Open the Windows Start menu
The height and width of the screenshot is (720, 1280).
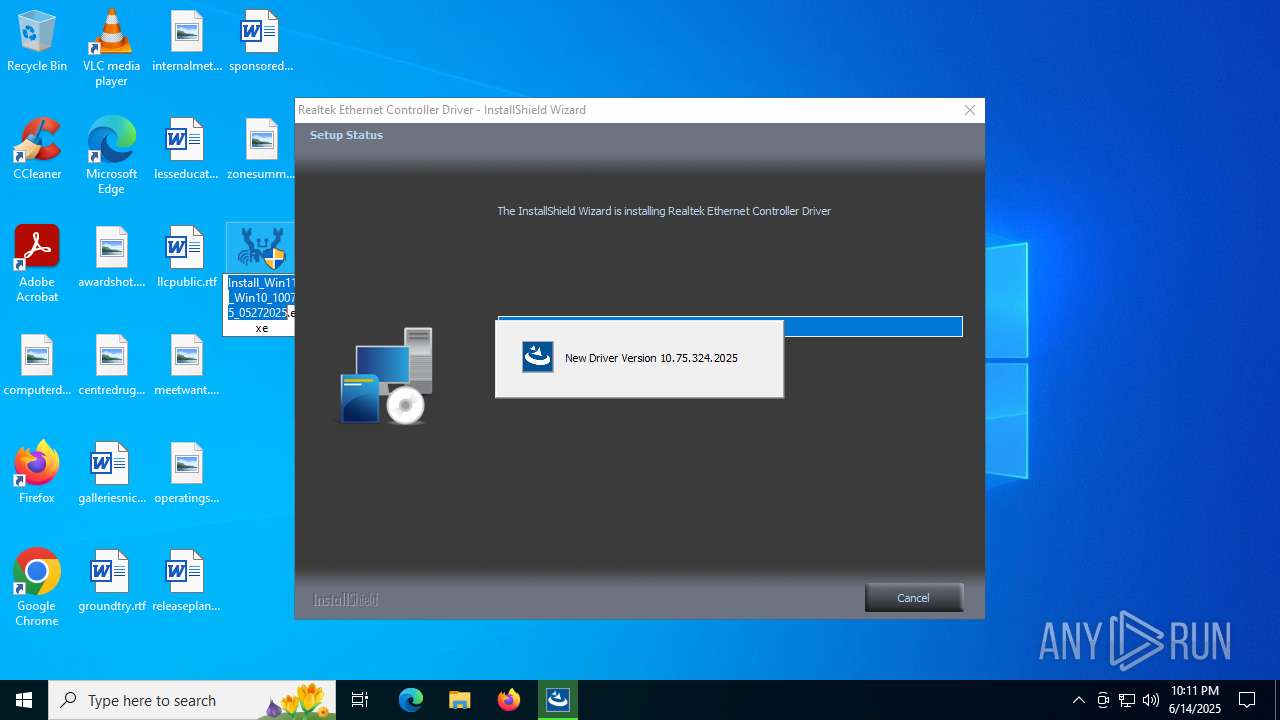pyautogui.click(x=24, y=700)
